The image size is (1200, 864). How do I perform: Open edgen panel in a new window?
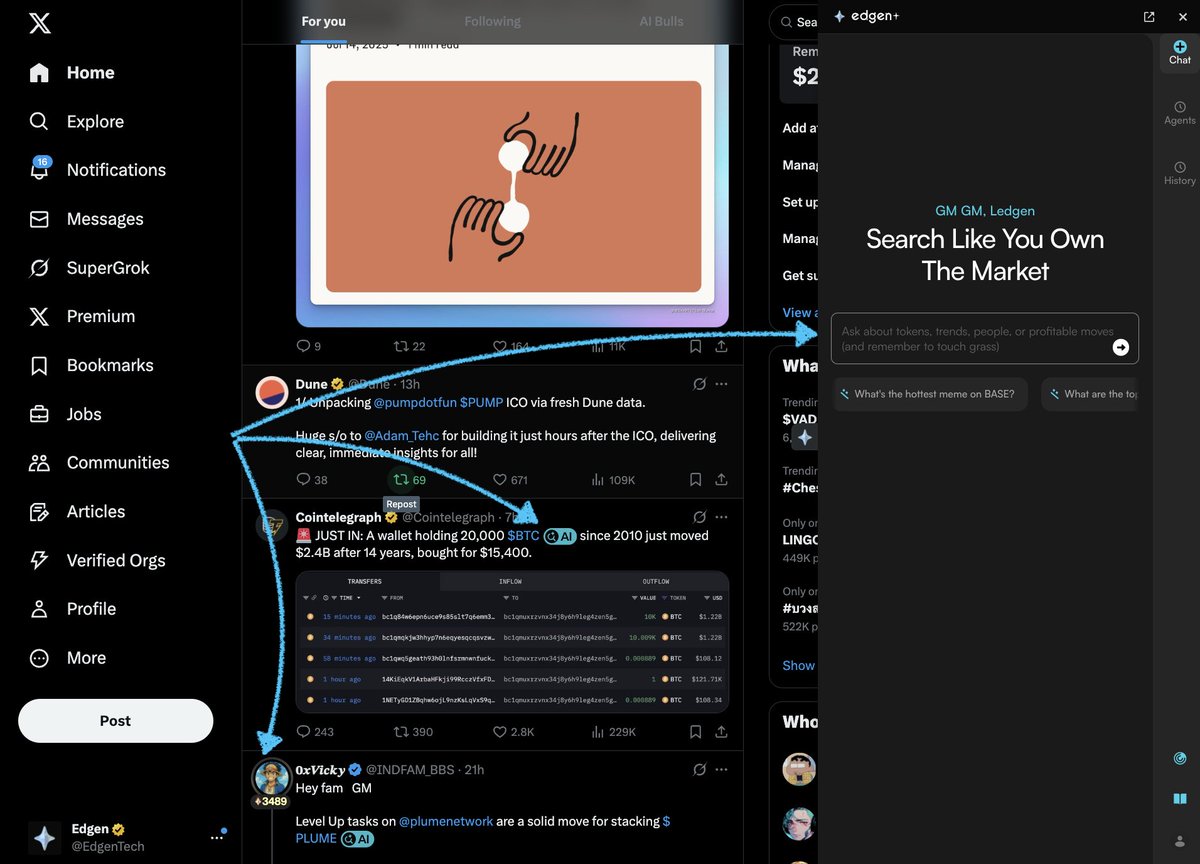pos(1149,16)
